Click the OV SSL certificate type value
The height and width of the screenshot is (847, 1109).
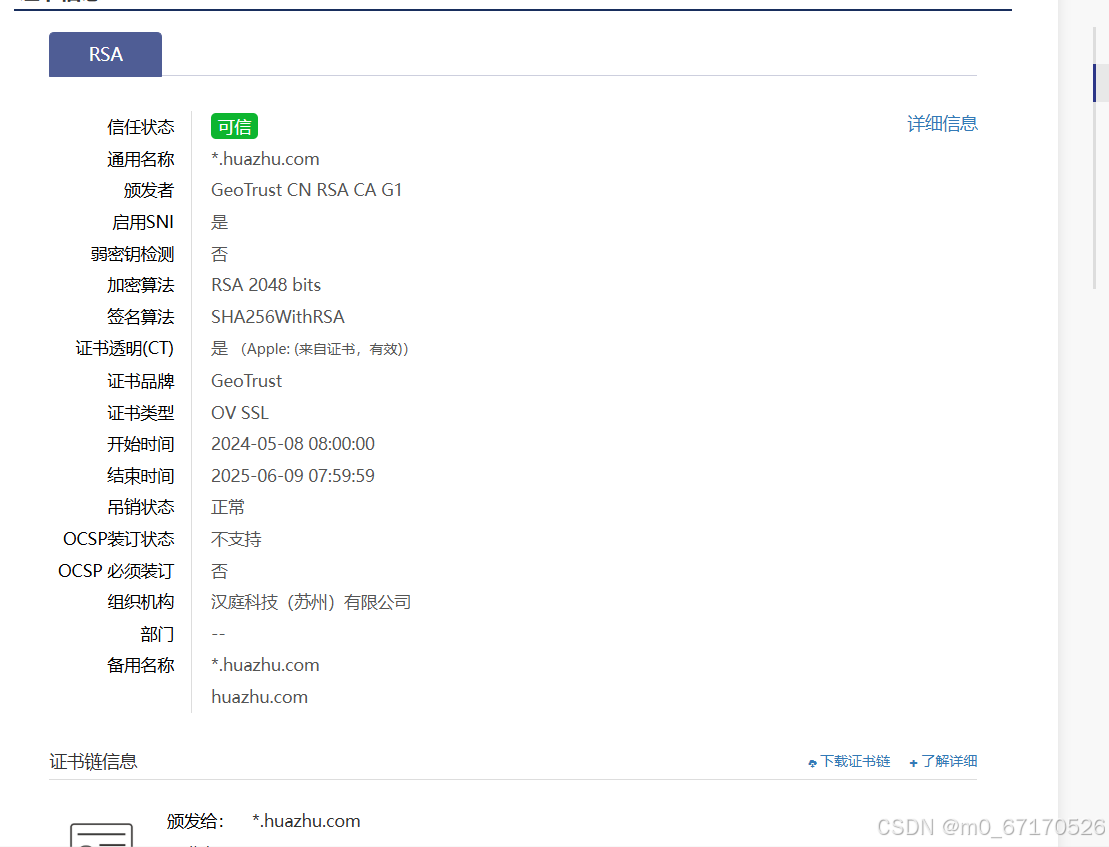pyautogui.click(x=240, y=413)
